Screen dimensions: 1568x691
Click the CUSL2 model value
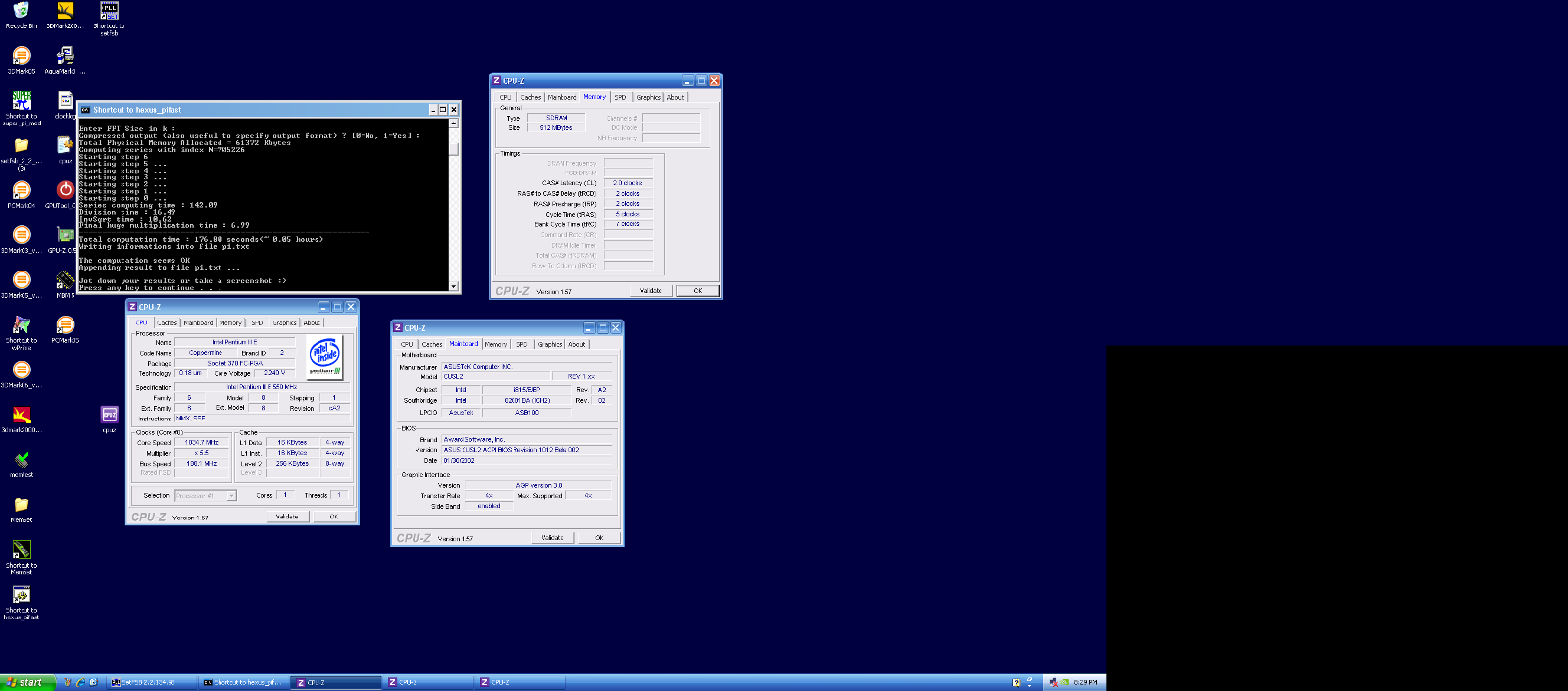click(x=498, y=376)
